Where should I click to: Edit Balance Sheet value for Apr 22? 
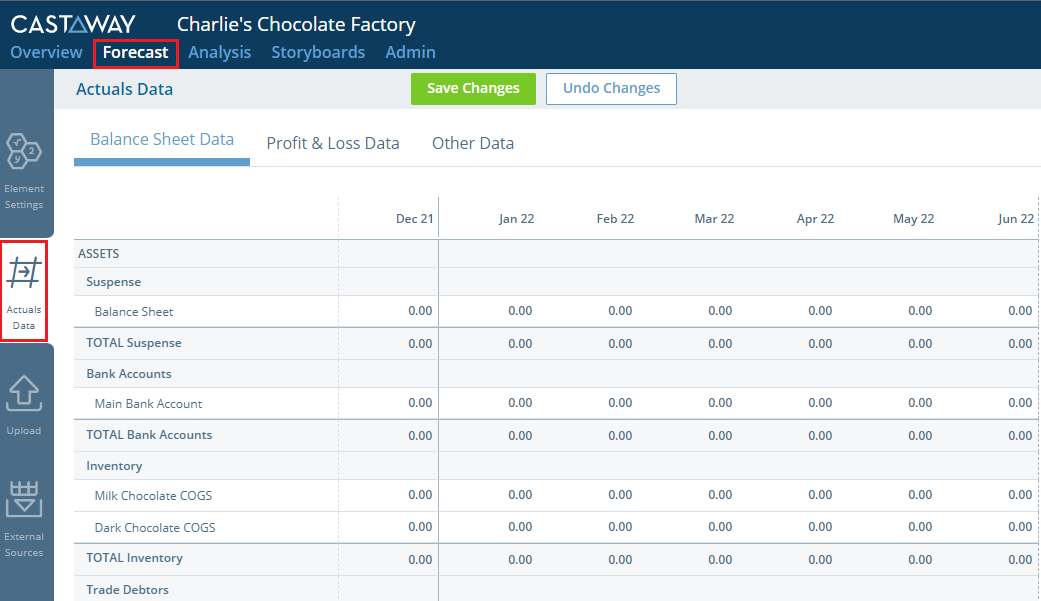(x=820, y=311)
